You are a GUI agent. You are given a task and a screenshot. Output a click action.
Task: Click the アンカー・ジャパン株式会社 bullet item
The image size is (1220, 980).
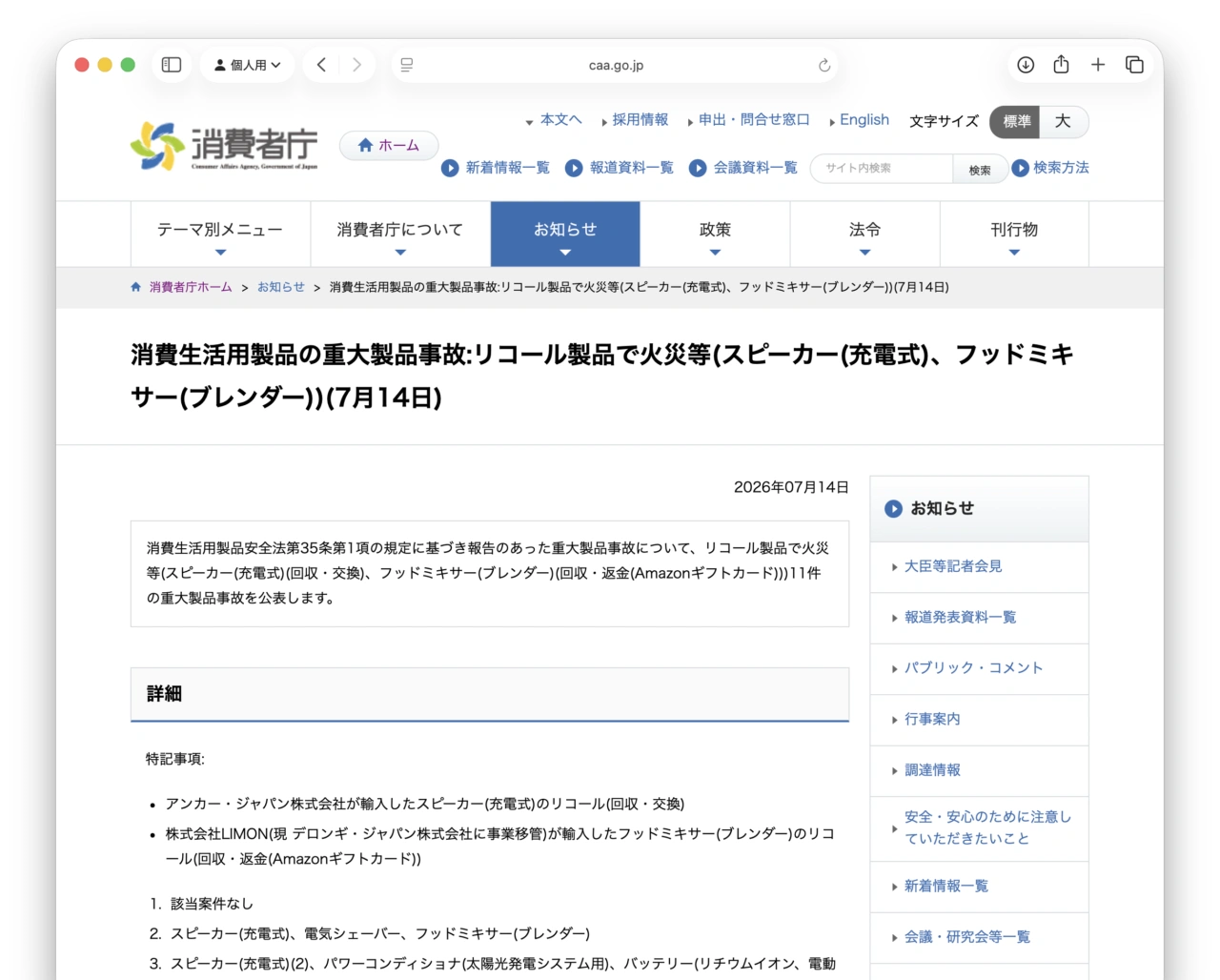pos(425,804)
